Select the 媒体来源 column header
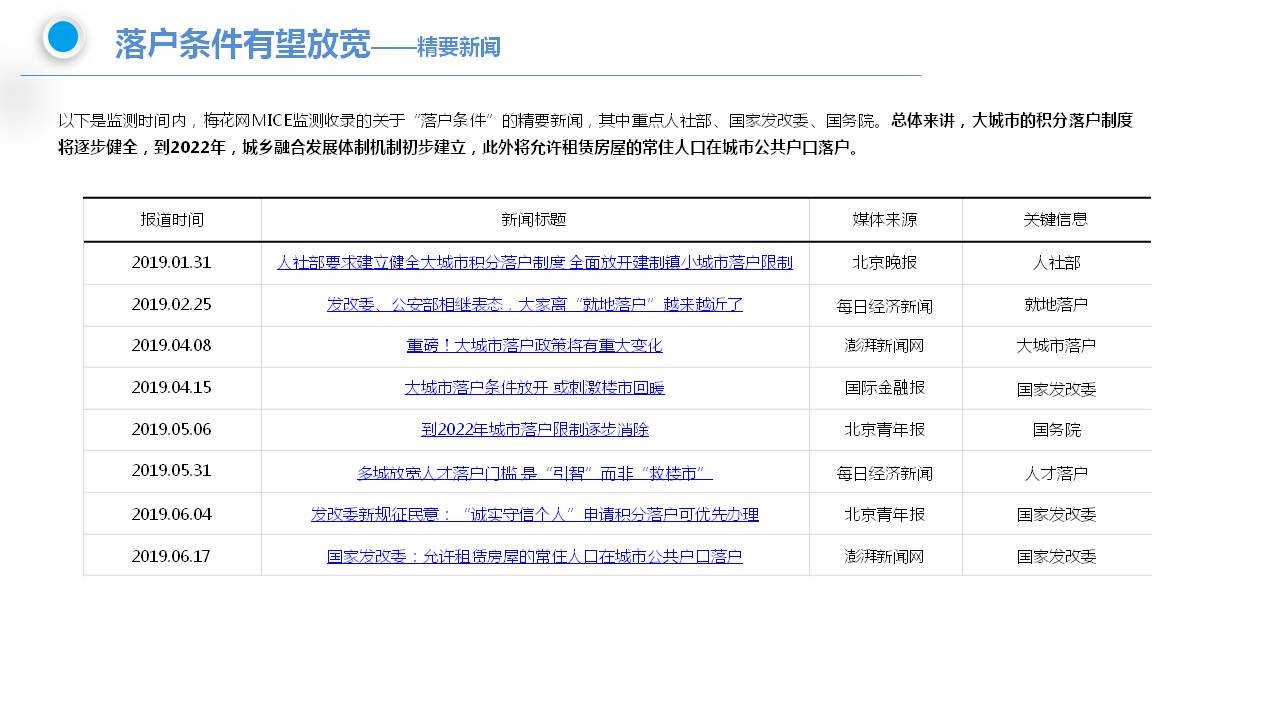This screenshot has height=720, width=1280. tap(885, 220)
